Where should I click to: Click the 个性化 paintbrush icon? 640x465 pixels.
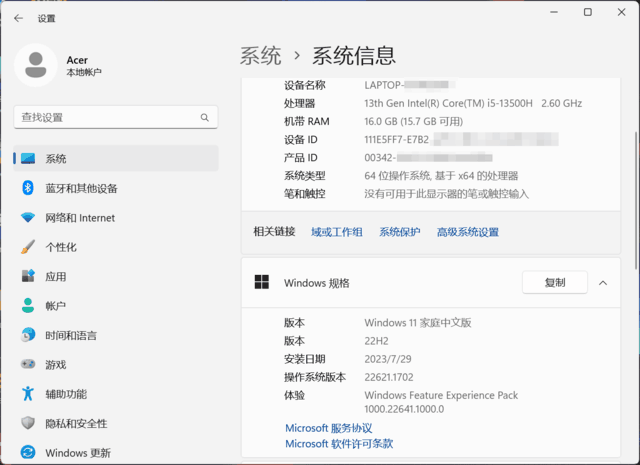coord(28,247)
